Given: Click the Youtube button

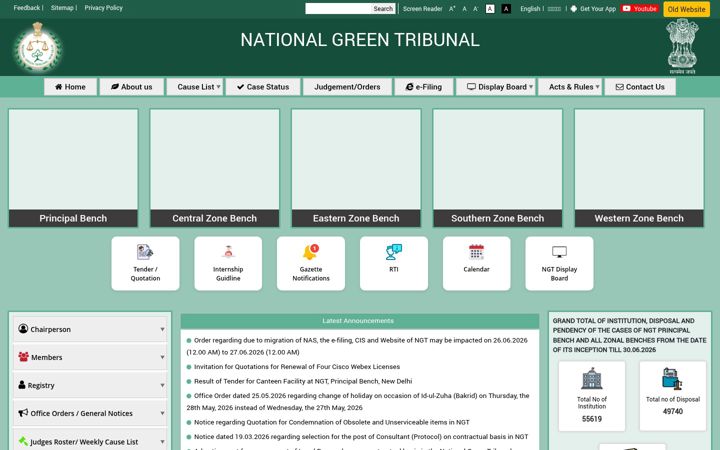Looking at the screenshot, I should coord(640,9).
